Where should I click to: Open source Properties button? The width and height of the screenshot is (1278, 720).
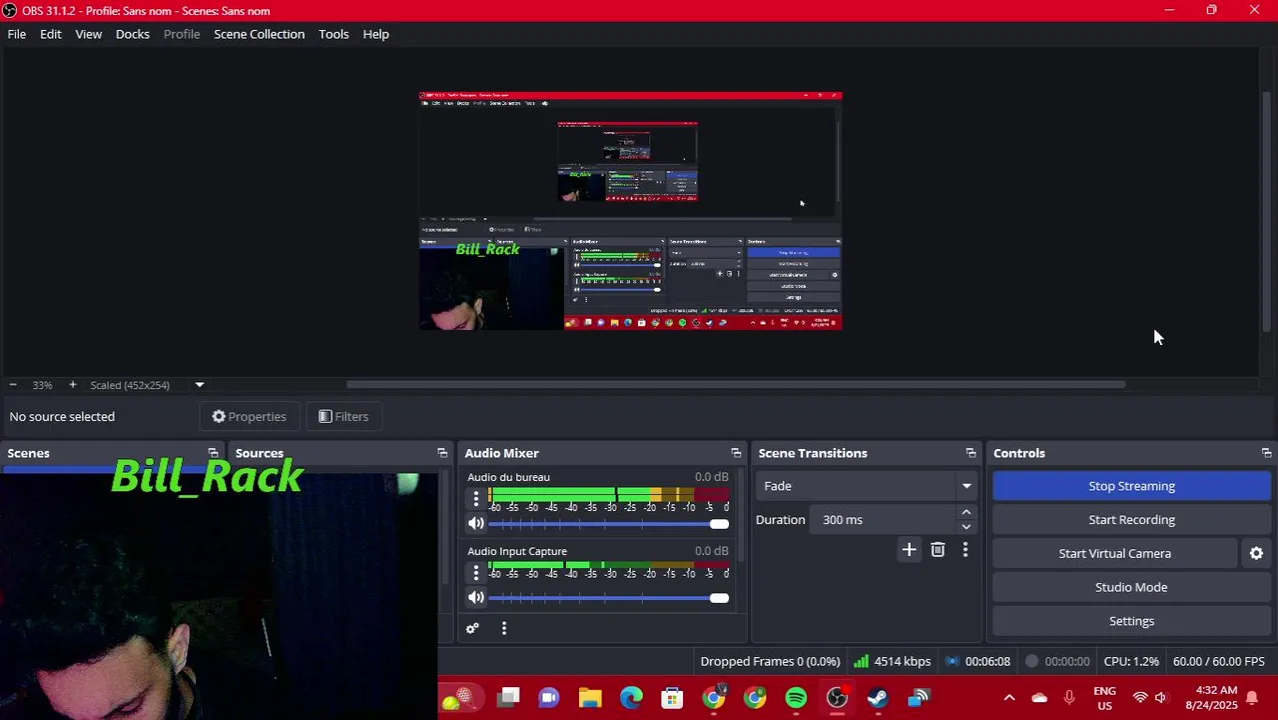coord(249,417)
